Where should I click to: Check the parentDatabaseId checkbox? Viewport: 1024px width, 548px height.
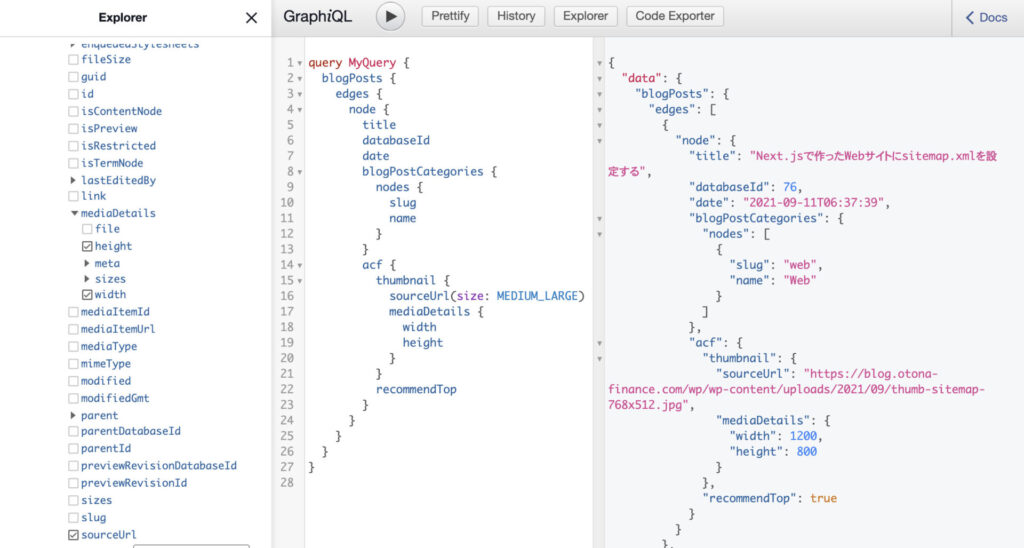point(73,431)
